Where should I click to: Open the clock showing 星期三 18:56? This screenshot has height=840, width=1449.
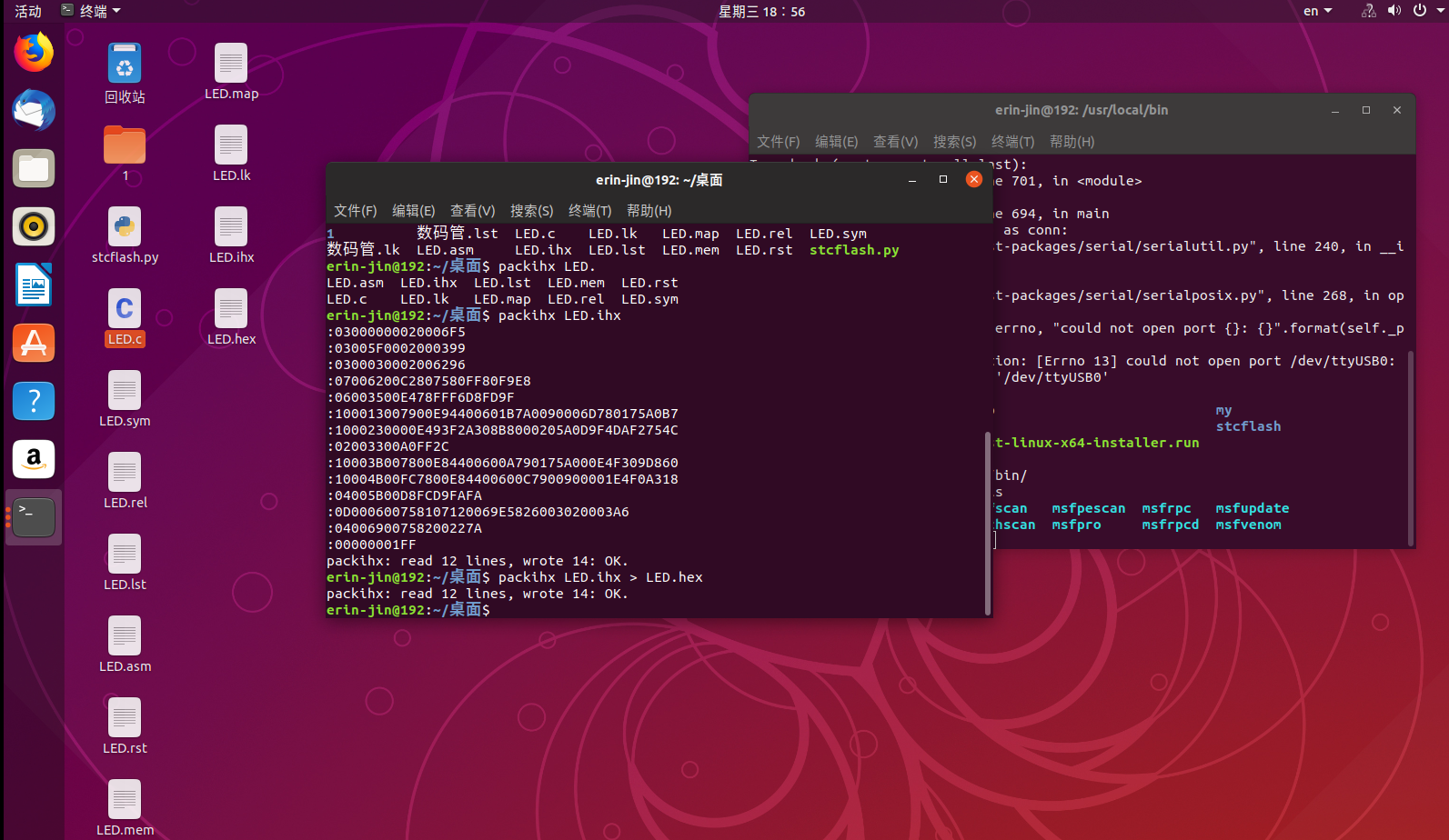pos(761,11)
